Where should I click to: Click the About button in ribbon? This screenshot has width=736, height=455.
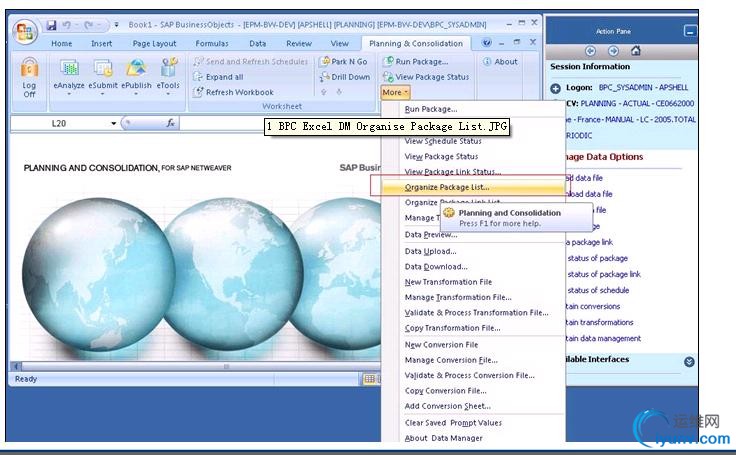pyautogui.click(x=500, y=62)
